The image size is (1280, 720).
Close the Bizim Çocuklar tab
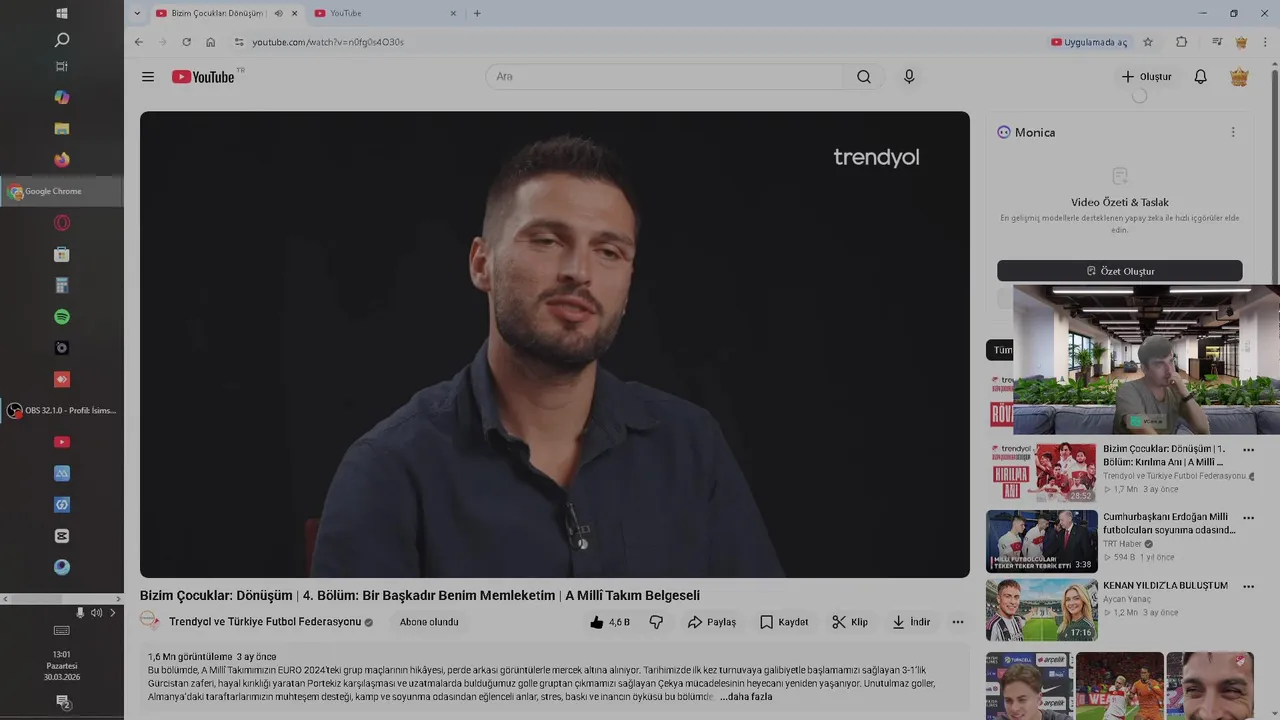tap(295, 13)
